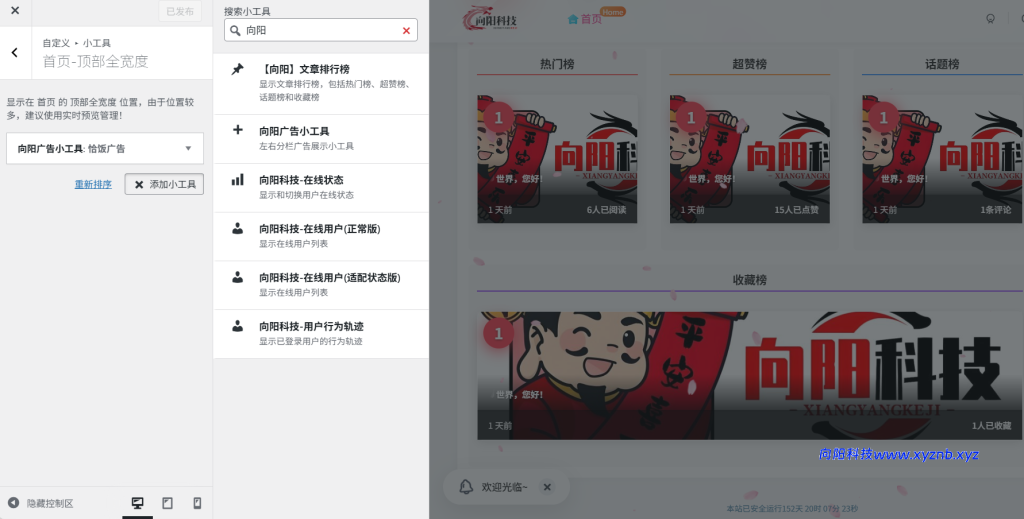The width and height of the screenshot is (1024, 519).
Task: Open the 首页 Home nav link
Action: coord(585,19)
